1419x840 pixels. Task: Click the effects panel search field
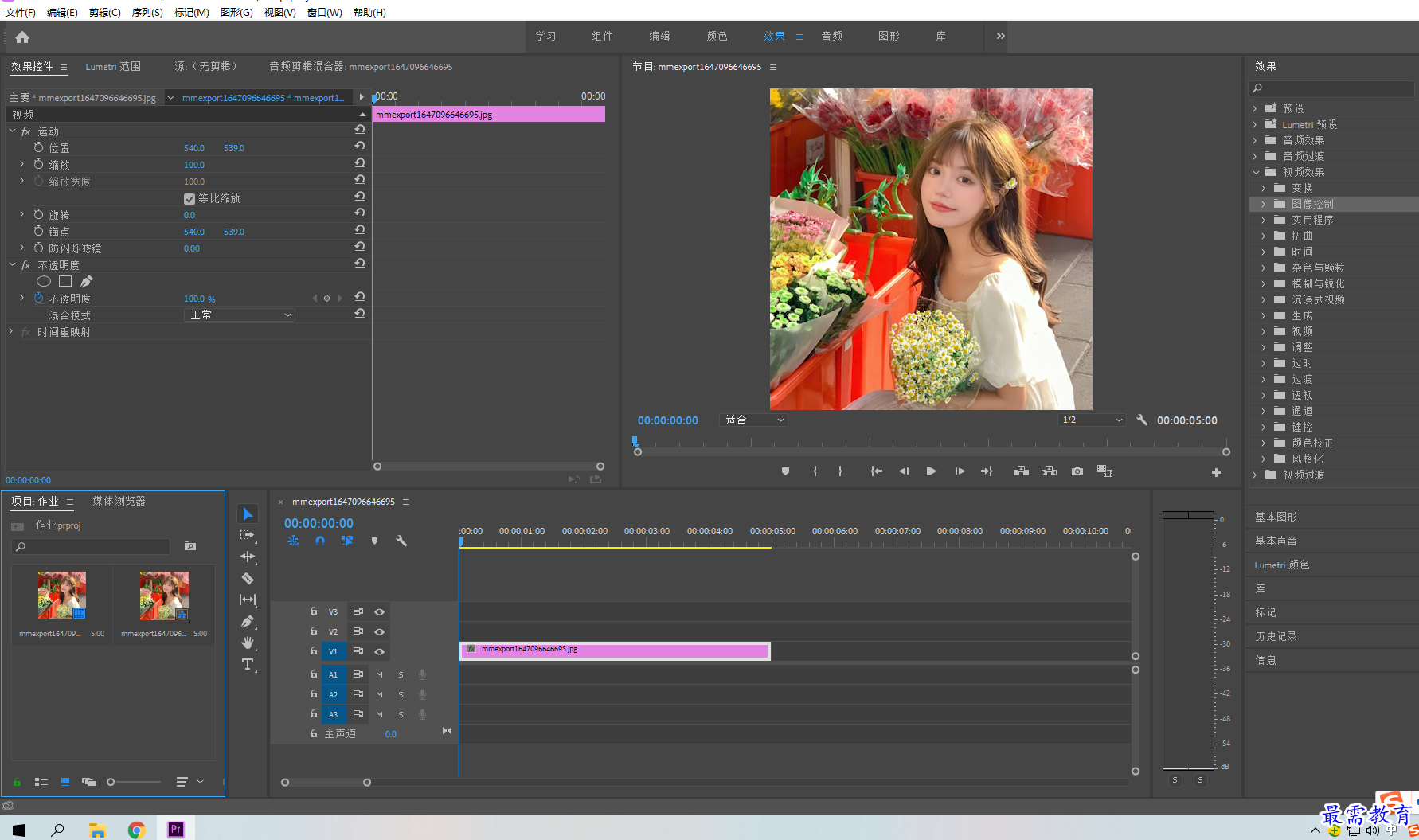[1331, 88]
